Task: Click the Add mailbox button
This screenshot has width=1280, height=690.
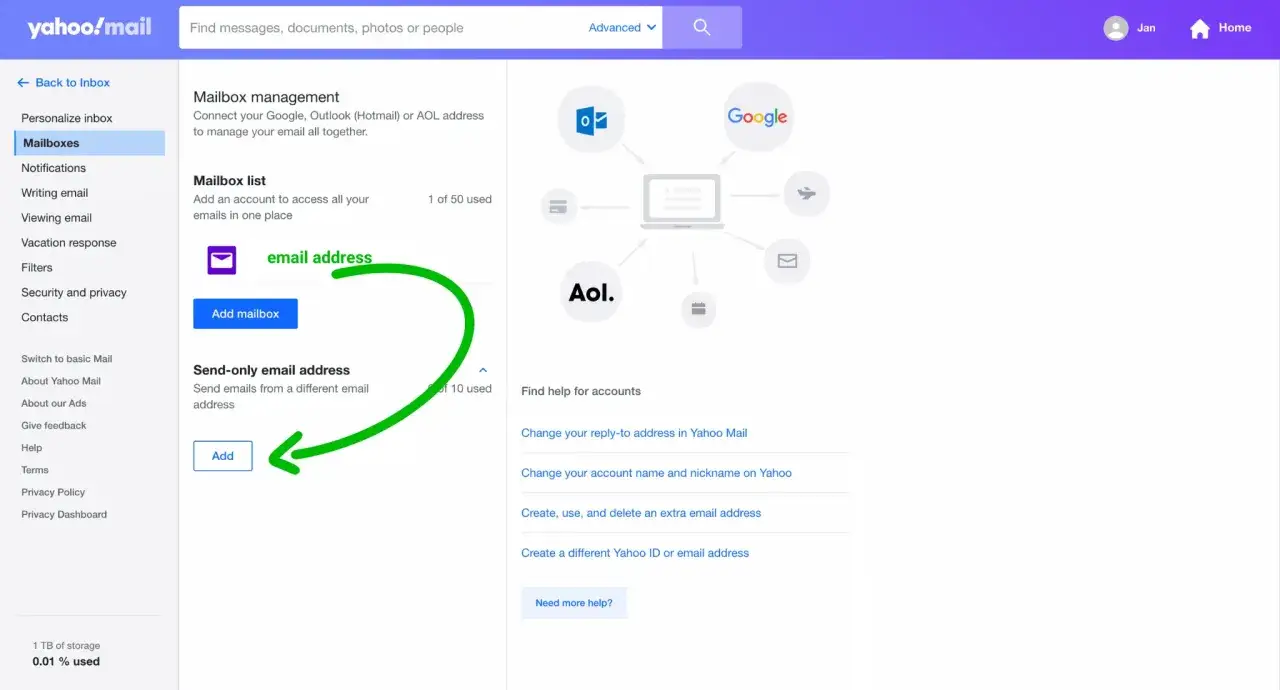Action: [245, 314]
